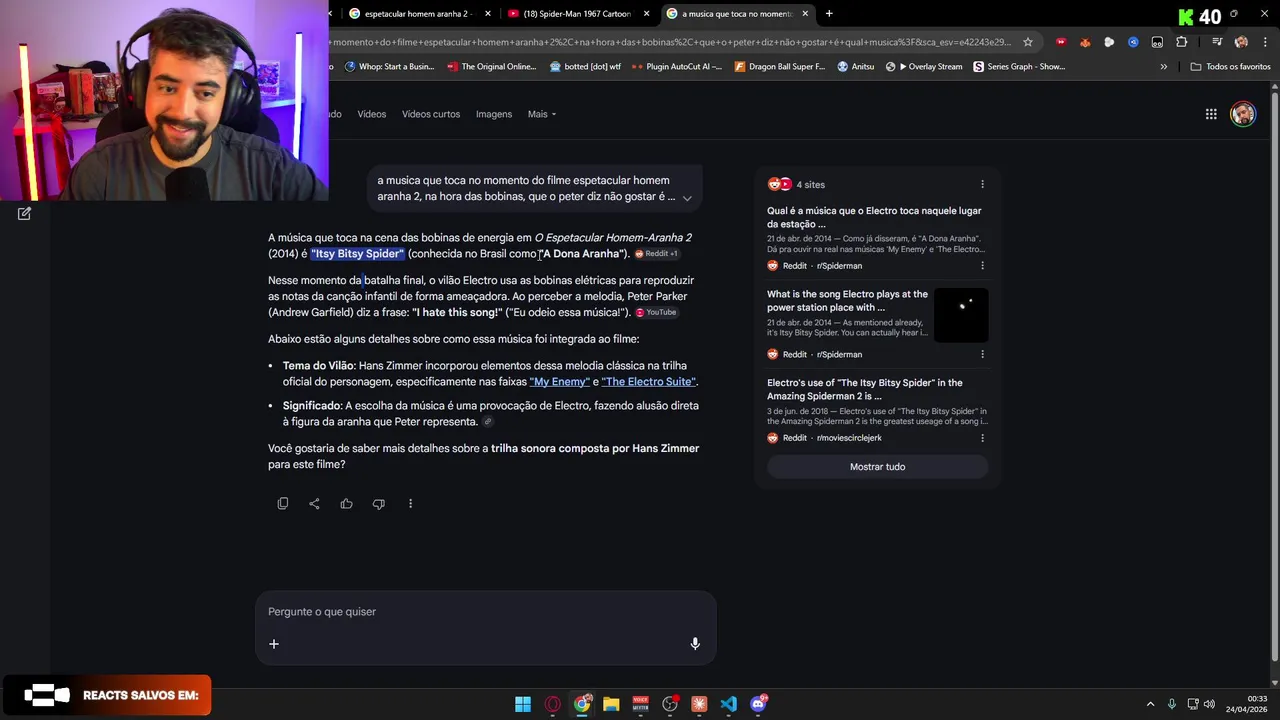Screen dimensions: 1280x720
Task: Open the "My Enemy" link
Action: 559,382
